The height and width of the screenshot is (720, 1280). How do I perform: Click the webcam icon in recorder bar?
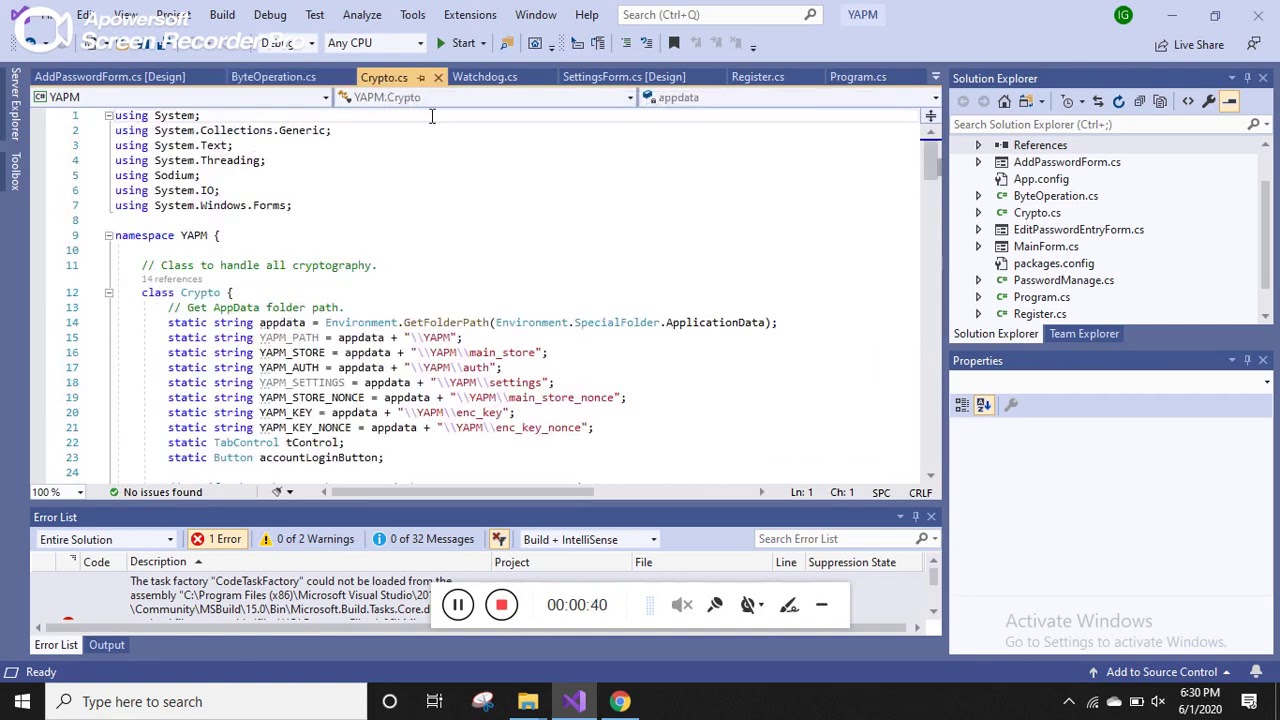pyautogui.click(x=748, y=605)
